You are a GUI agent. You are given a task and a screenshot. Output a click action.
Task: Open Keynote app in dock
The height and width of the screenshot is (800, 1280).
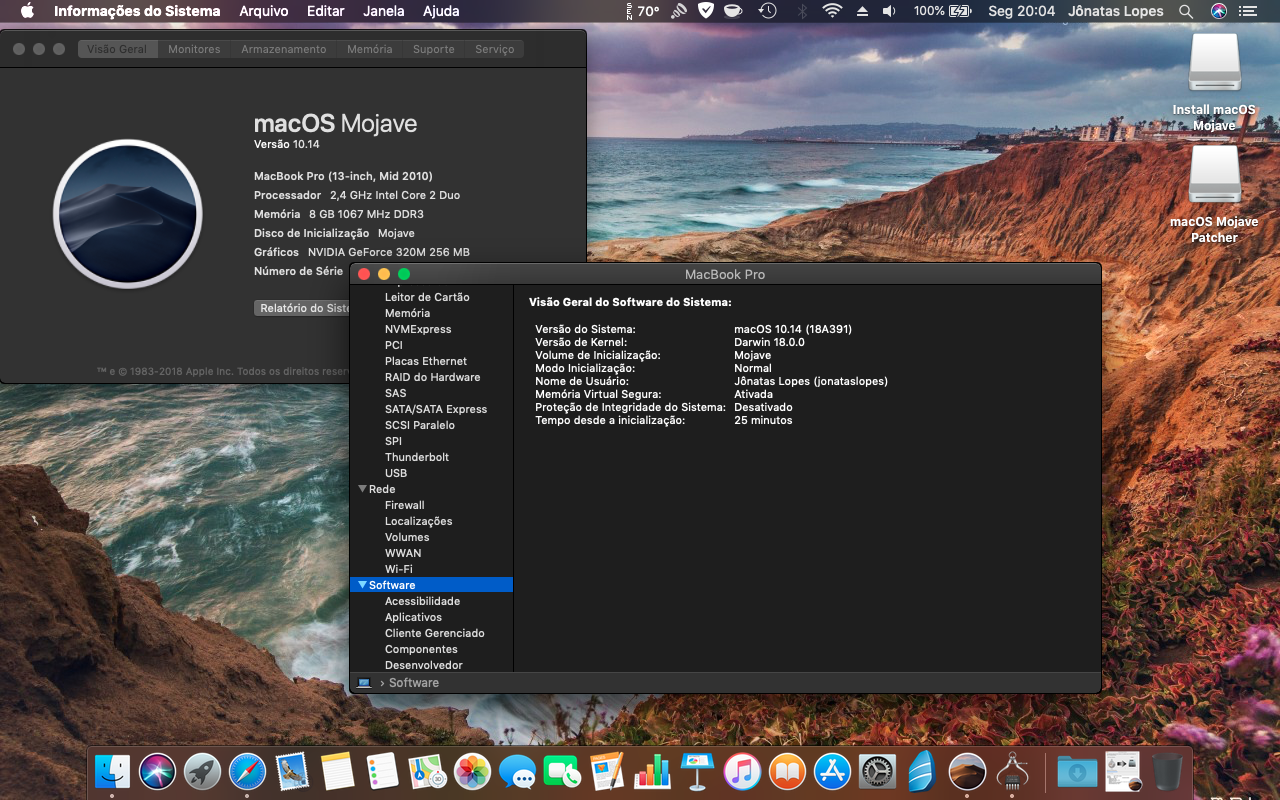[x=697, y=771]
